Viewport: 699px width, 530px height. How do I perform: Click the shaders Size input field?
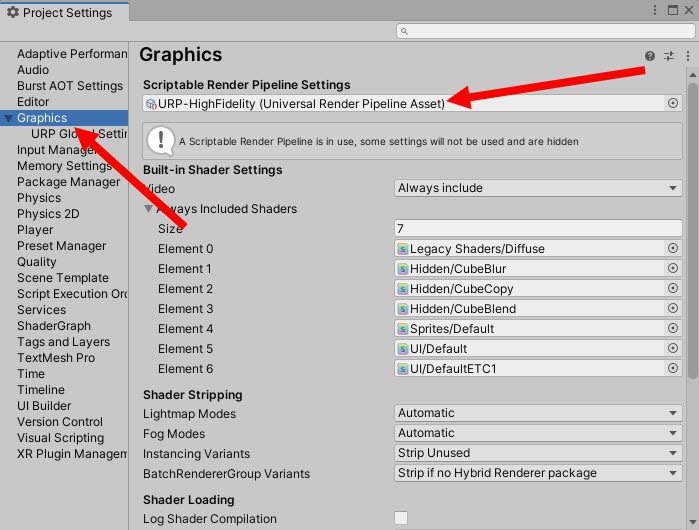(x=538, y=228)
